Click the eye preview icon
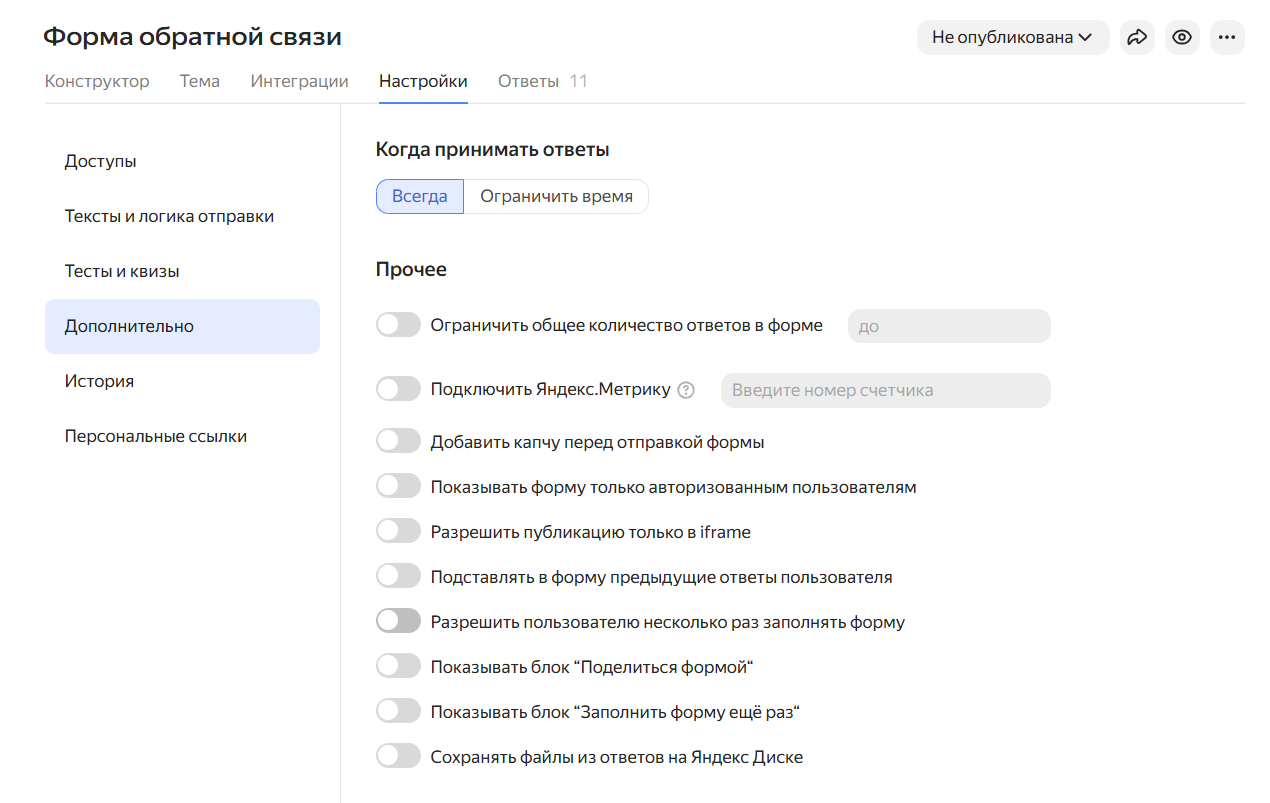This screenshot has height=803, width=1270. (x=1182, y=37)
